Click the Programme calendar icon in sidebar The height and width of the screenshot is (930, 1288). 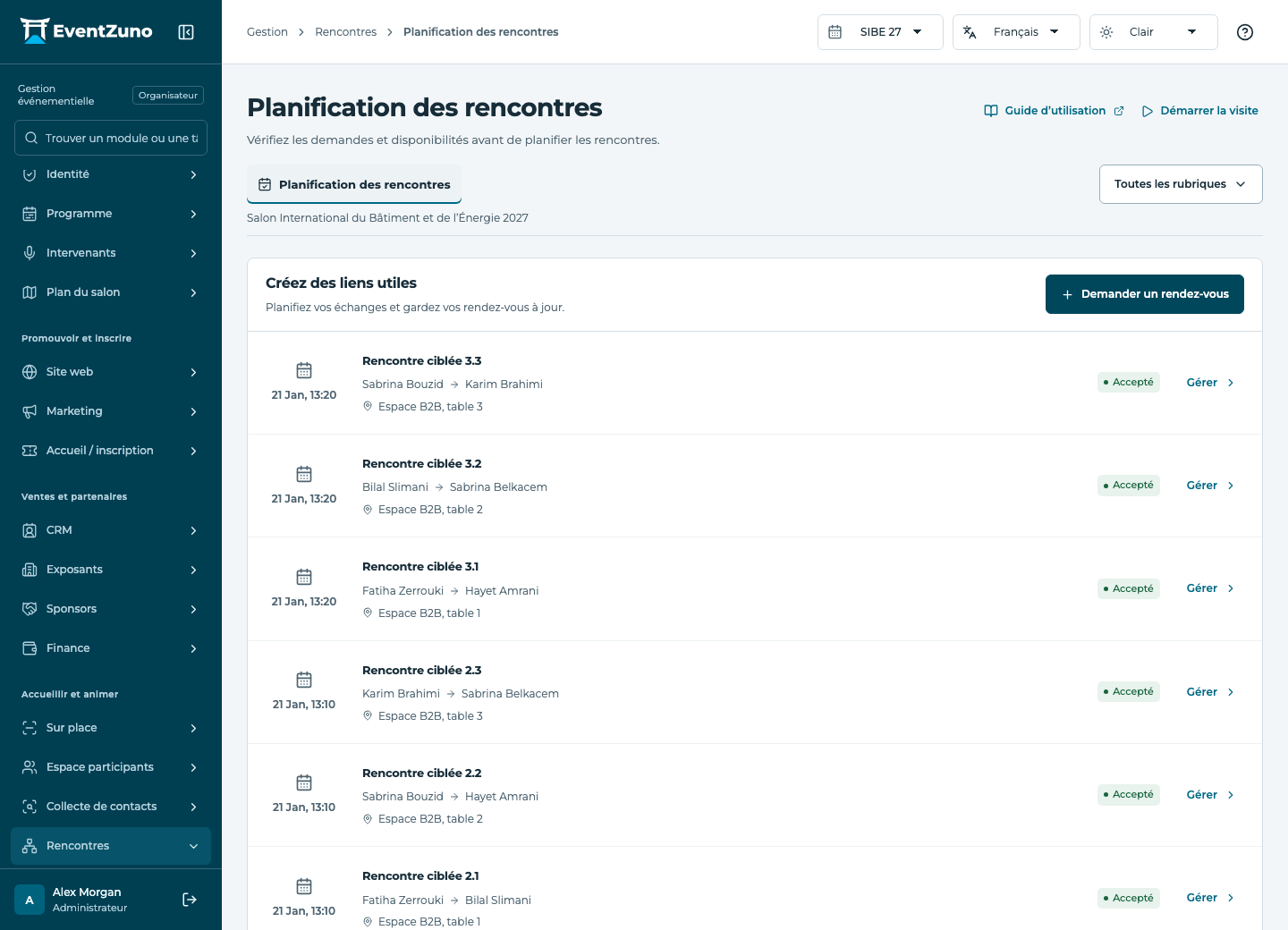tap(30, 214)
